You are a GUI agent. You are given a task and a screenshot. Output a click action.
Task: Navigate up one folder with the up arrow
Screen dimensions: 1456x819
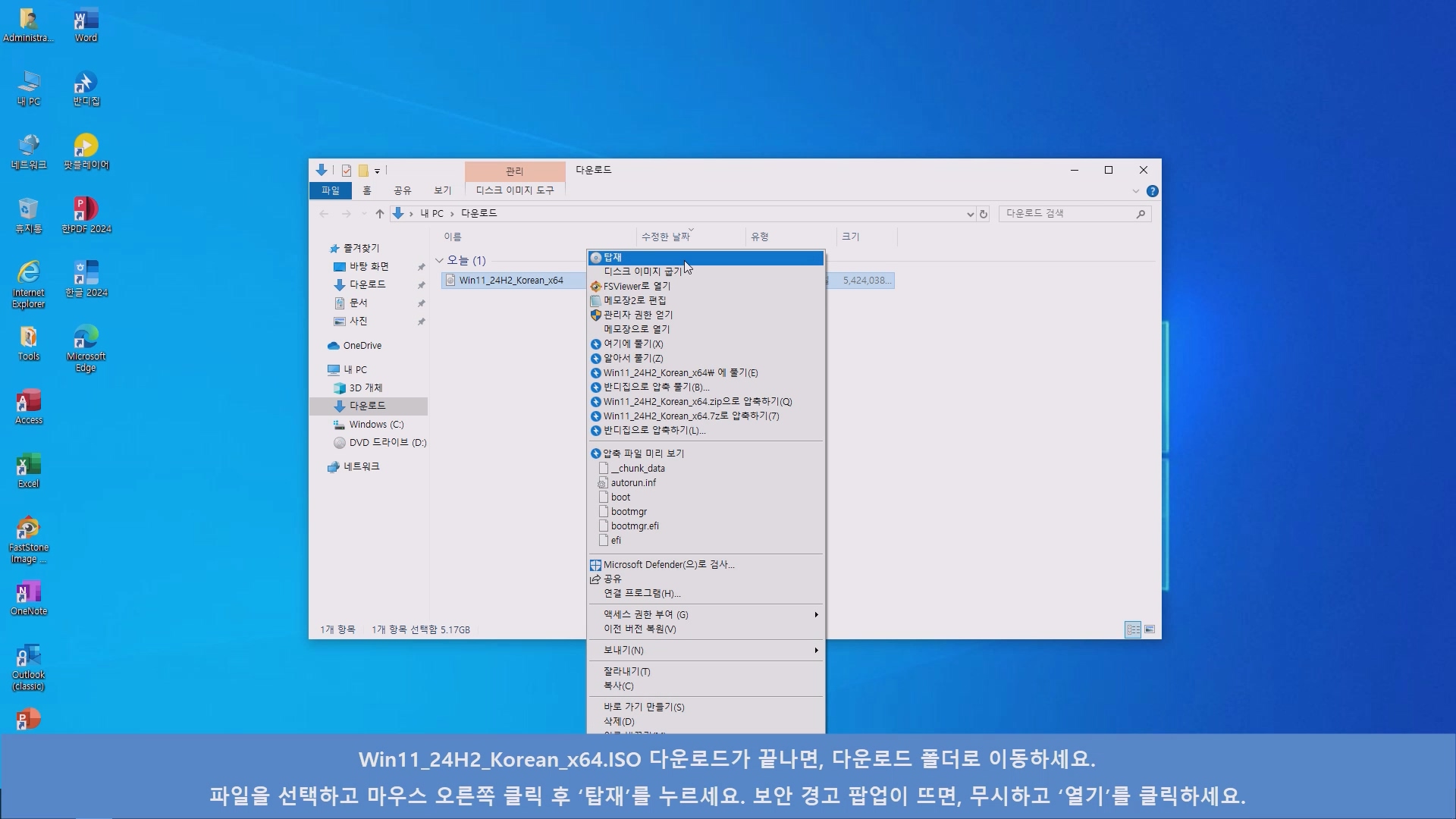379,214
